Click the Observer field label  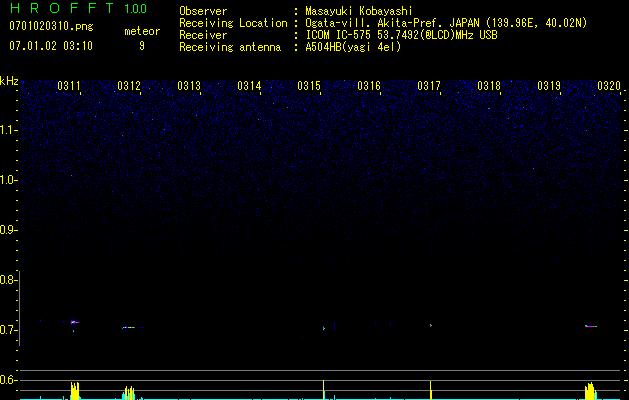pos(203,11)
